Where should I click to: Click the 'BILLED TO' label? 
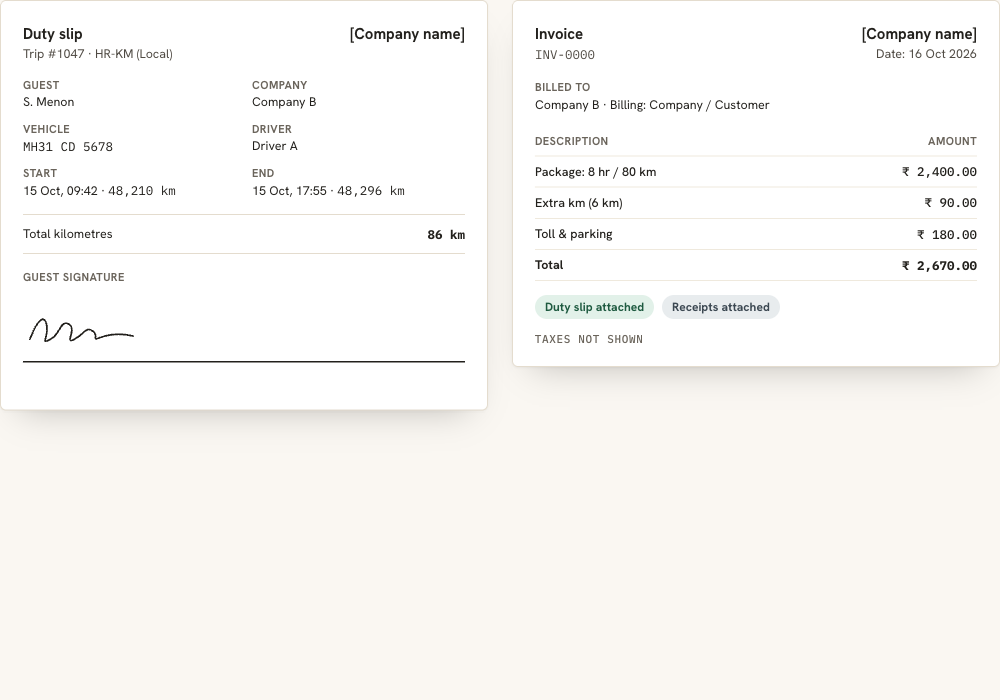point(562,87)
